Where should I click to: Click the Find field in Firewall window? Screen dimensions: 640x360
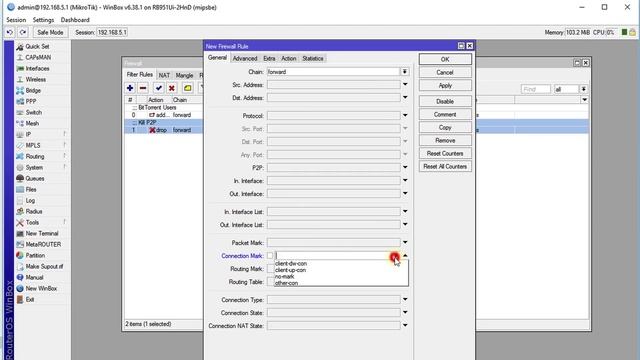tap(535, 89)
